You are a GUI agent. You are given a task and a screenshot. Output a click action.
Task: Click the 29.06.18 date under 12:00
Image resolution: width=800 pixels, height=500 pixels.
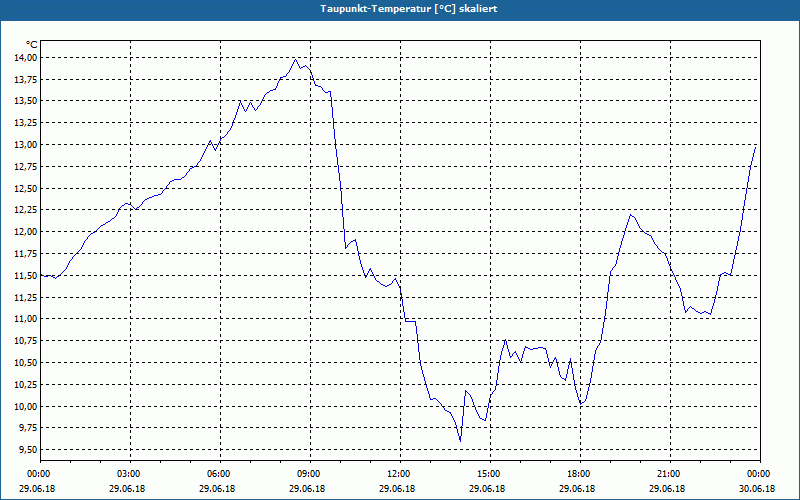tap(397, 488)
